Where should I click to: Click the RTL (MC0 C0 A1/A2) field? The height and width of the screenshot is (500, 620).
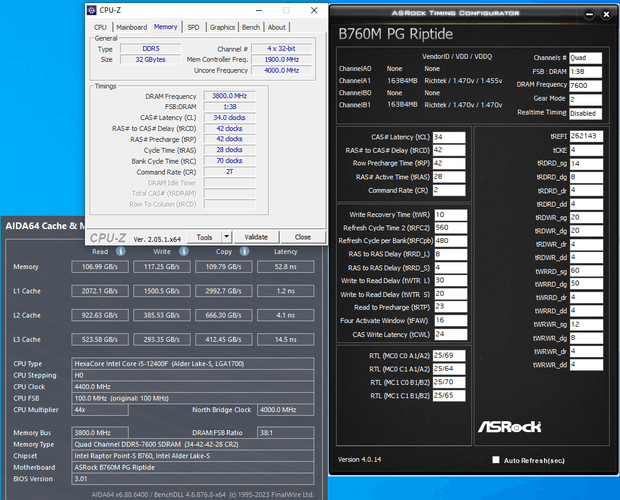coord(449,355)
